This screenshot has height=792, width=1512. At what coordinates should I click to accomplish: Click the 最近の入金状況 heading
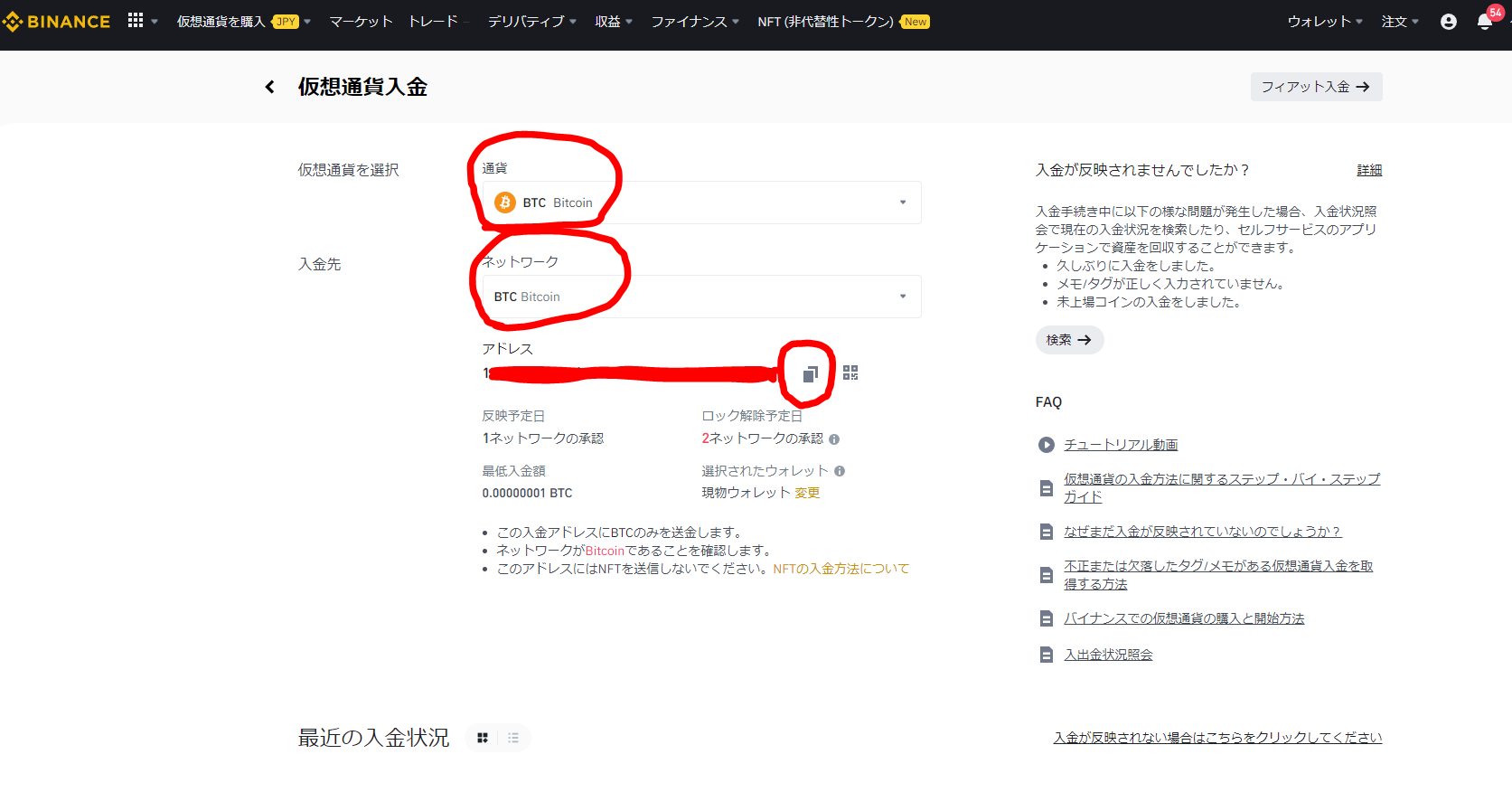tap(373, 738)
